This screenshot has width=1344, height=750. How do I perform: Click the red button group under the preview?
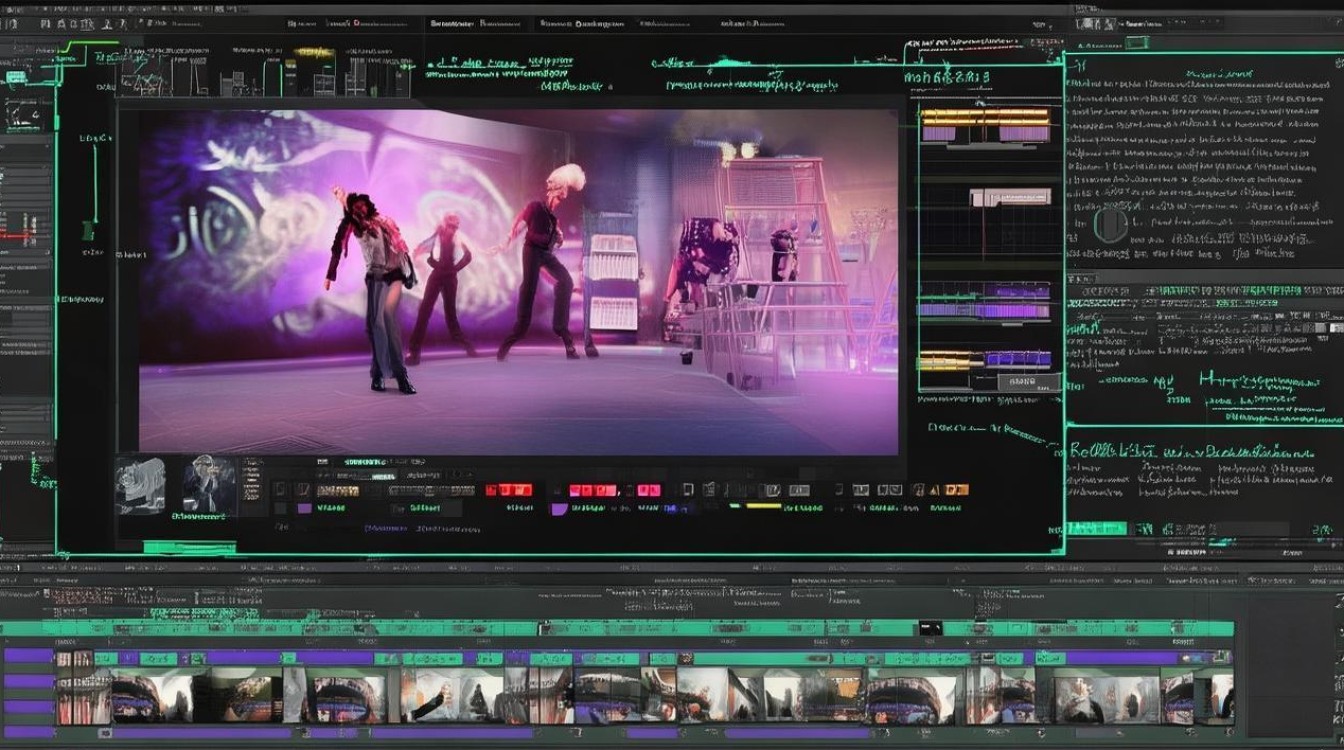[509, 490]
